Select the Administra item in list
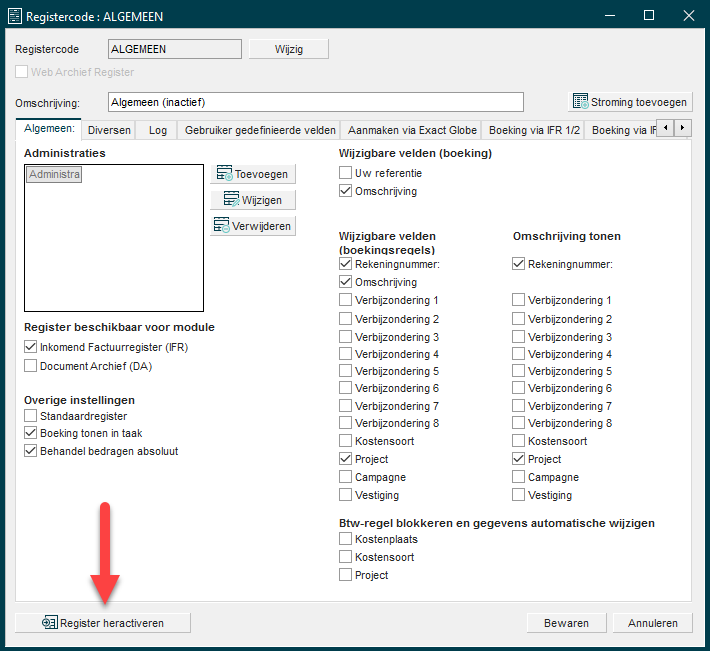 coord(54,174)
